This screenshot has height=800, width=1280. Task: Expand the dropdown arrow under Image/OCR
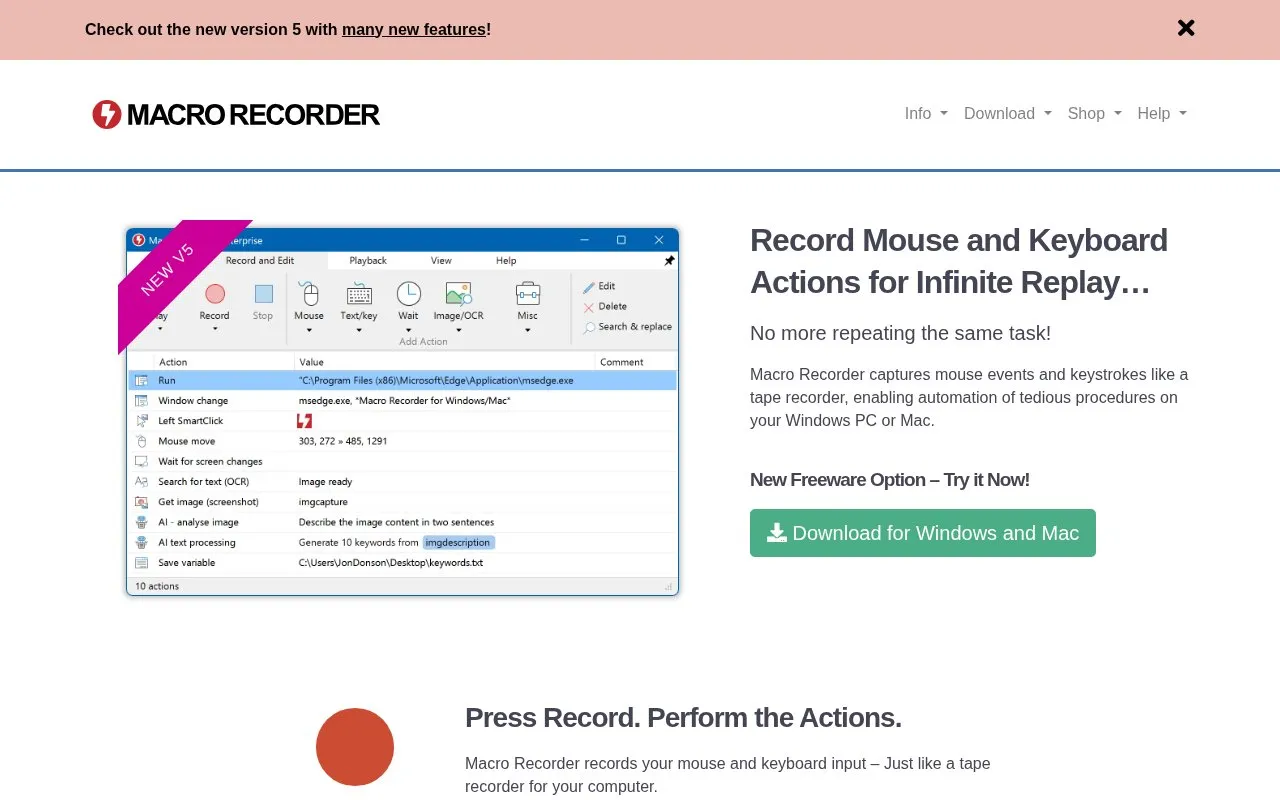point(458,330)
